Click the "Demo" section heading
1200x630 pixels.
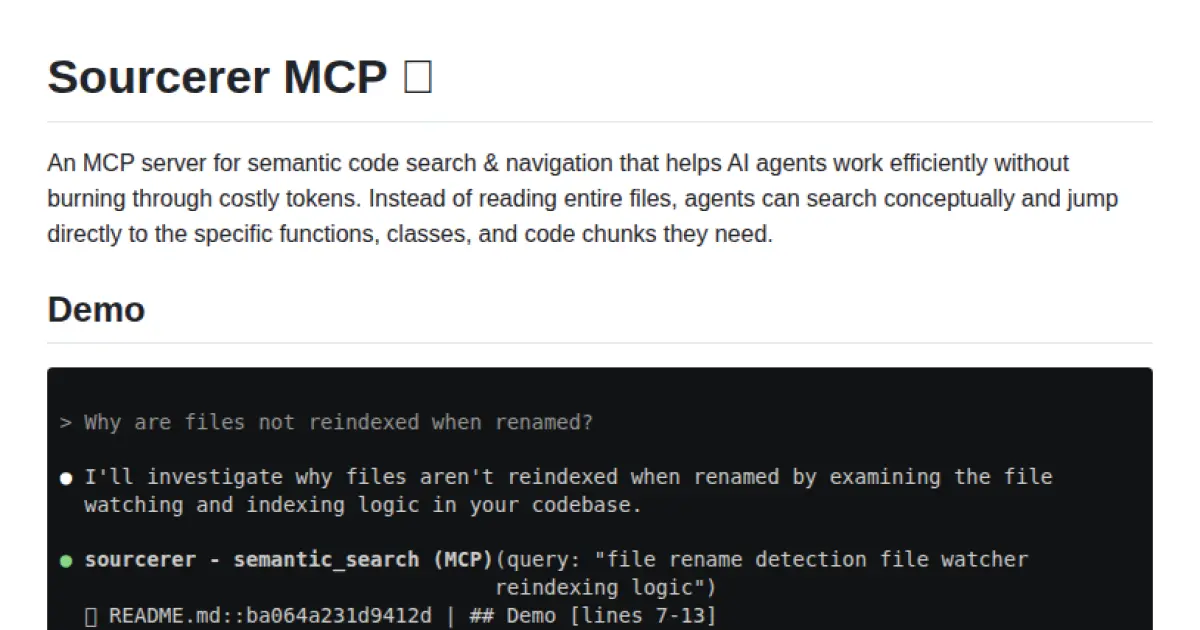pos(96,310)
